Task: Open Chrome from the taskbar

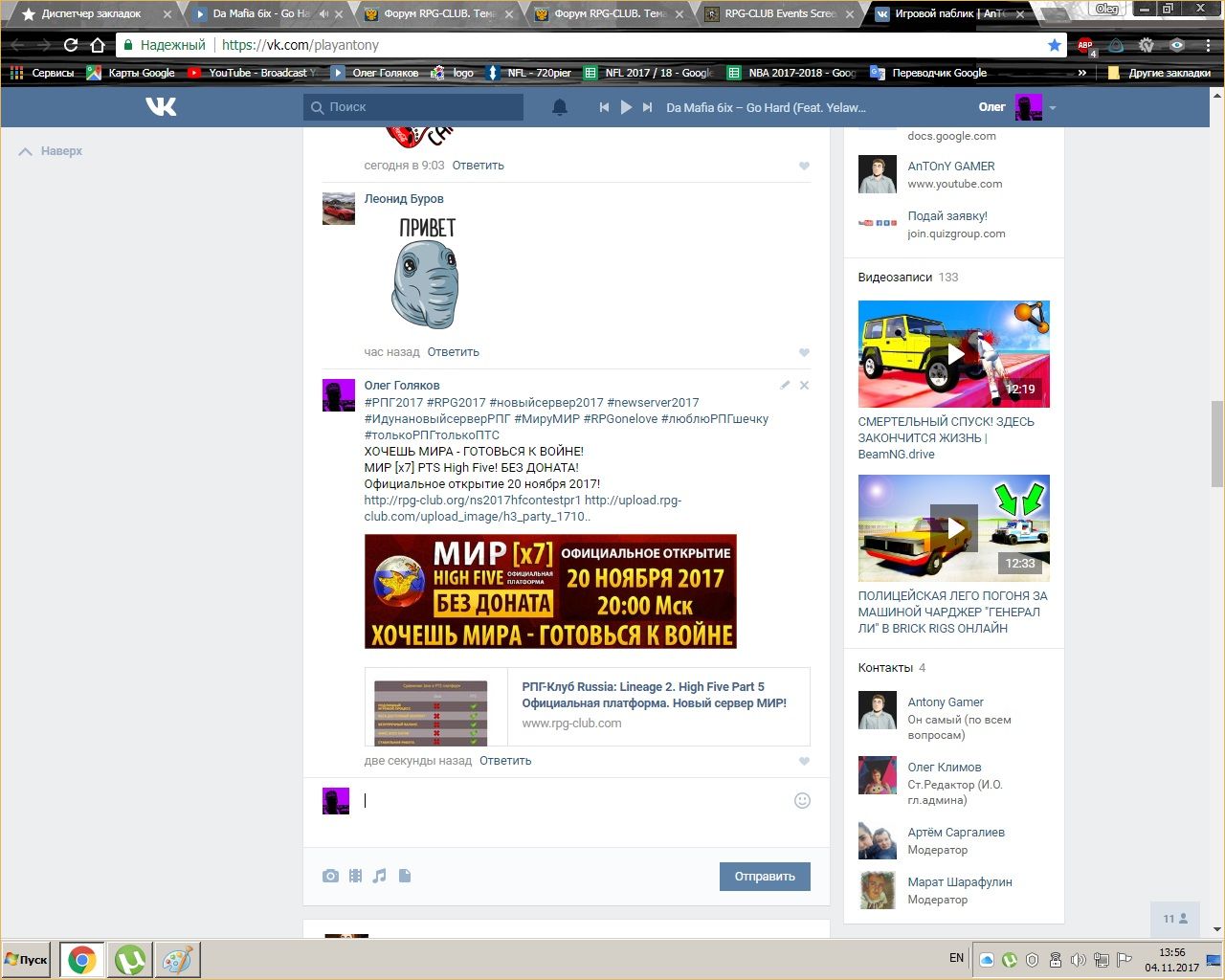Action: 81,959
